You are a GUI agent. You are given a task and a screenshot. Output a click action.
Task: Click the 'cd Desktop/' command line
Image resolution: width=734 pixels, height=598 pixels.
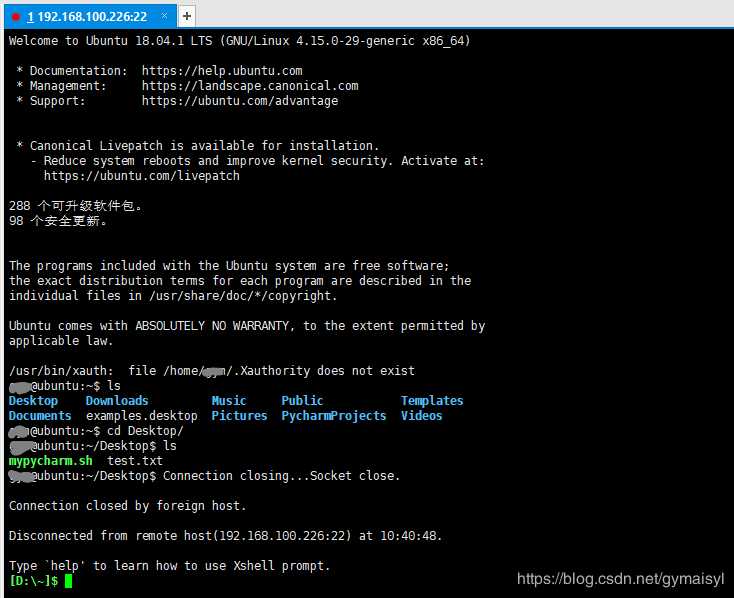(96, 431)
